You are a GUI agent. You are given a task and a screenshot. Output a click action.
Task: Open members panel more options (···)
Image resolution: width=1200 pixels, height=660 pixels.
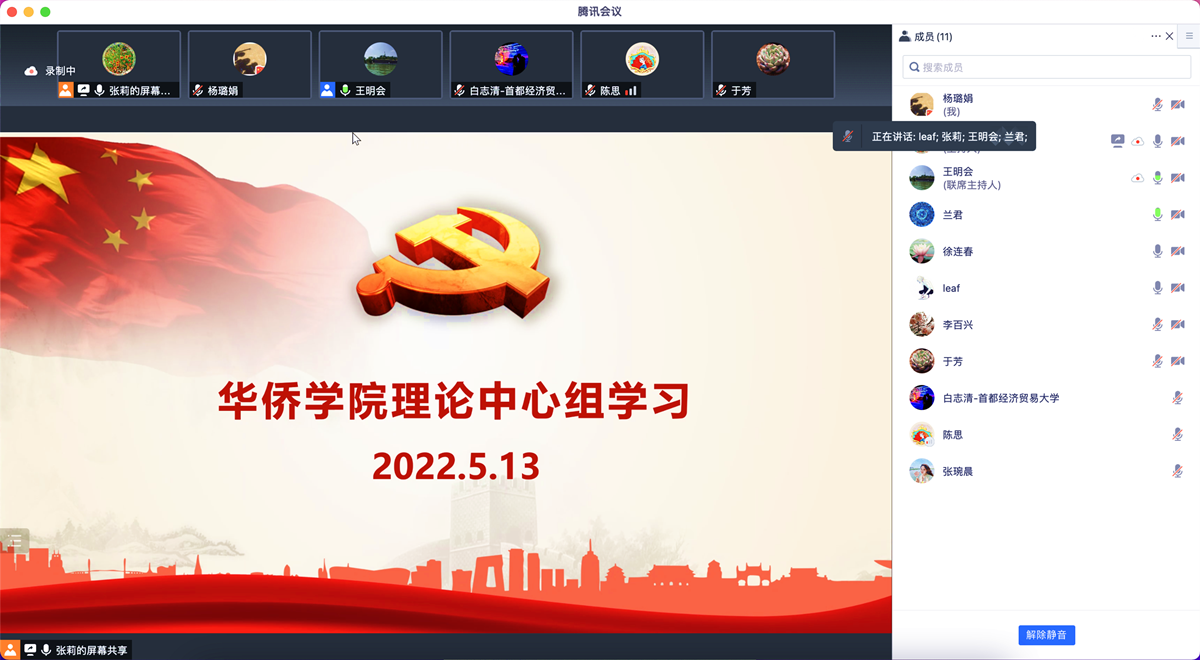[x=1156, y=36]
